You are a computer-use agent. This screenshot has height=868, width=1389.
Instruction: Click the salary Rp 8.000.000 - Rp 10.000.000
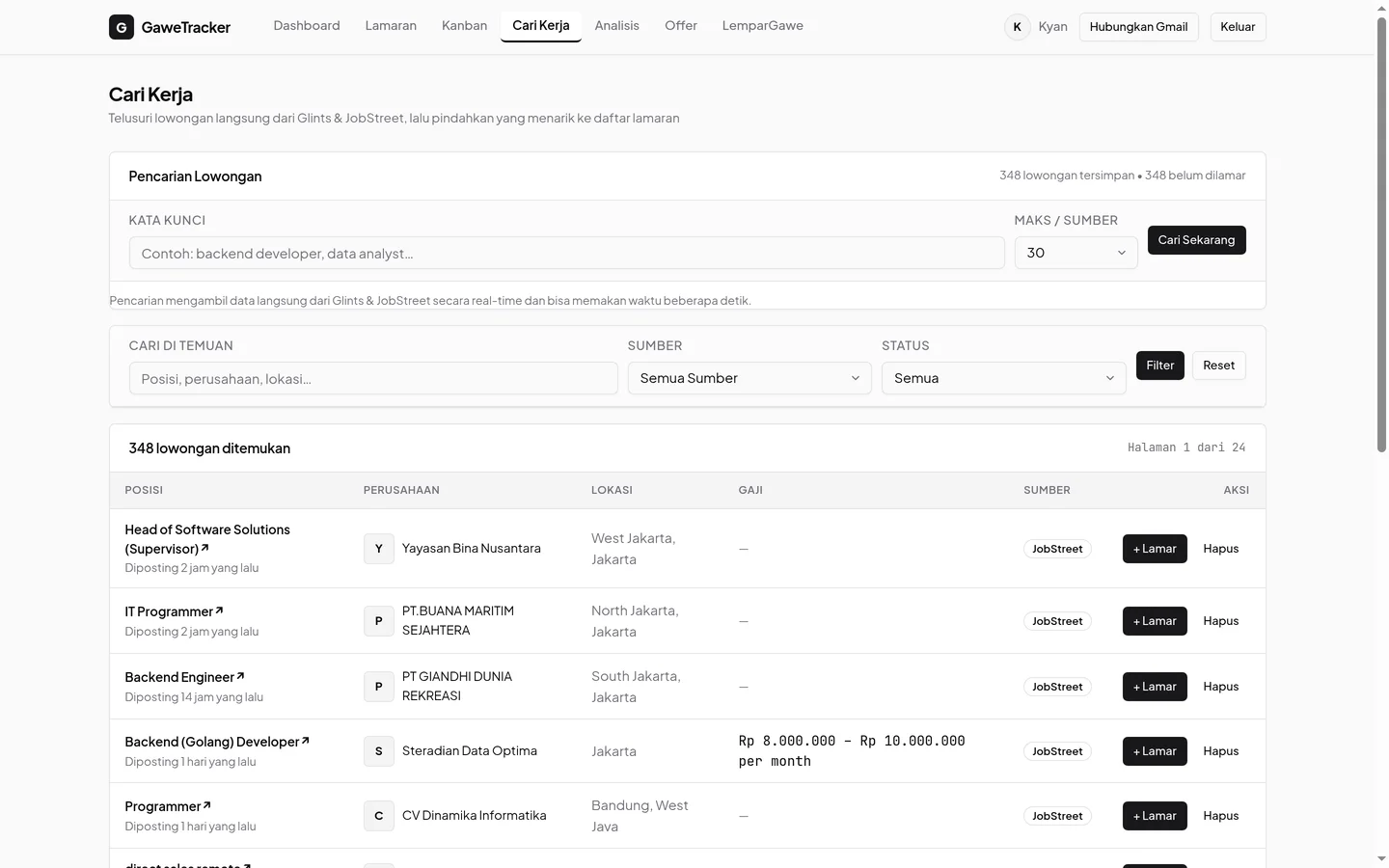click(852, 751)
